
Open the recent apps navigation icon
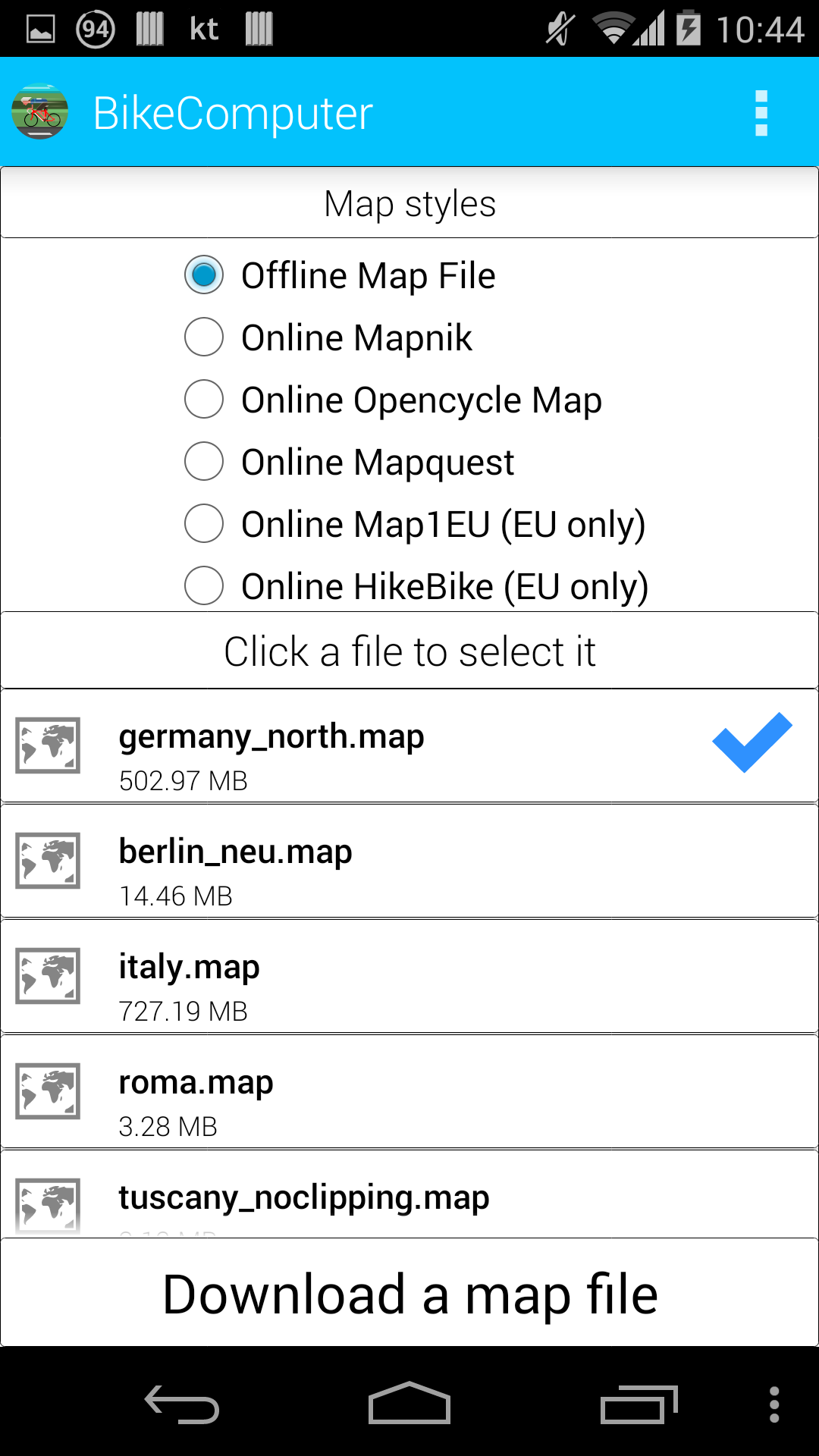[x=639, y=1404]
